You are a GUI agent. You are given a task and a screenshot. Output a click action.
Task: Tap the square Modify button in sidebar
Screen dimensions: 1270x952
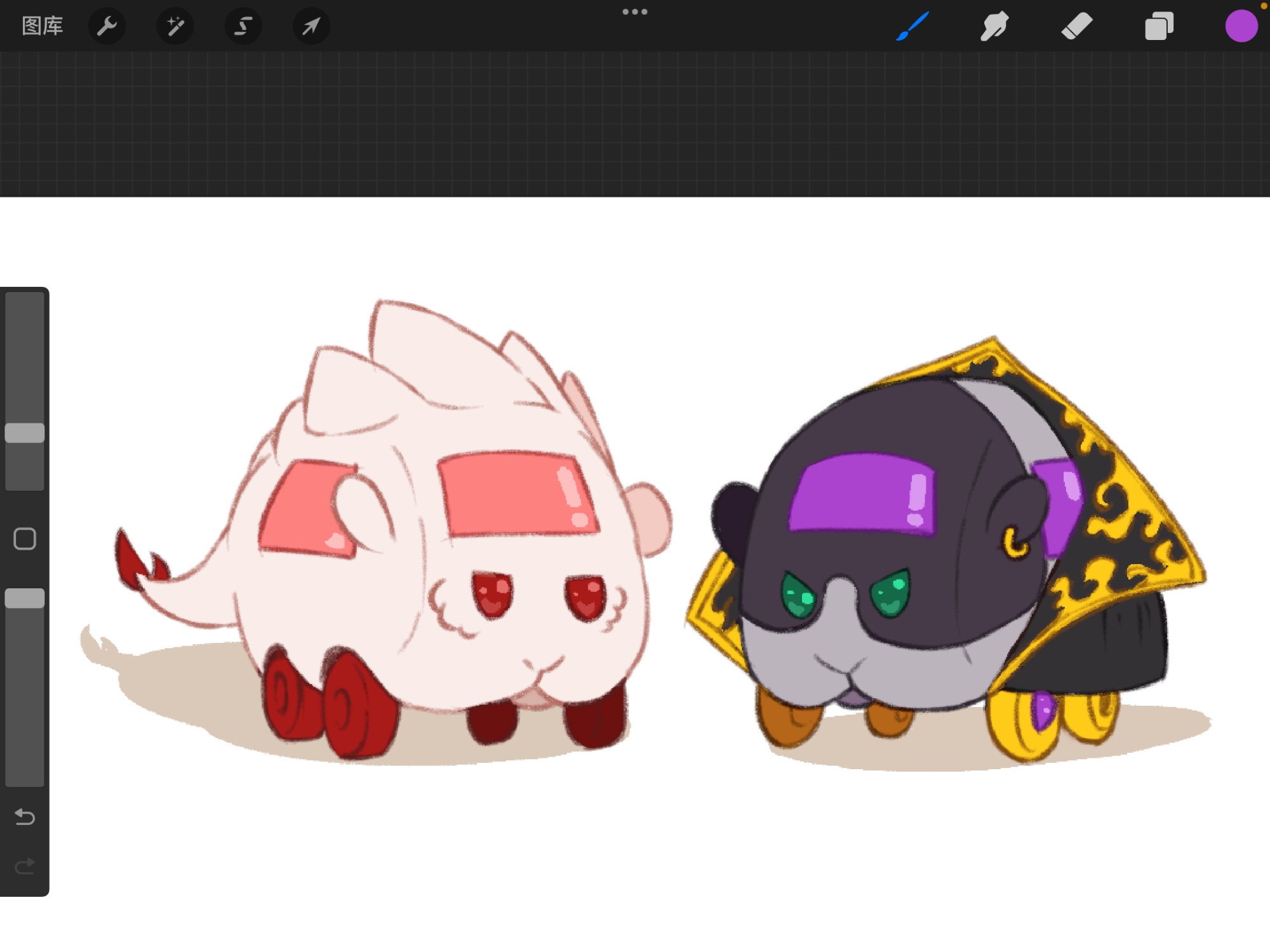[25, 539]
